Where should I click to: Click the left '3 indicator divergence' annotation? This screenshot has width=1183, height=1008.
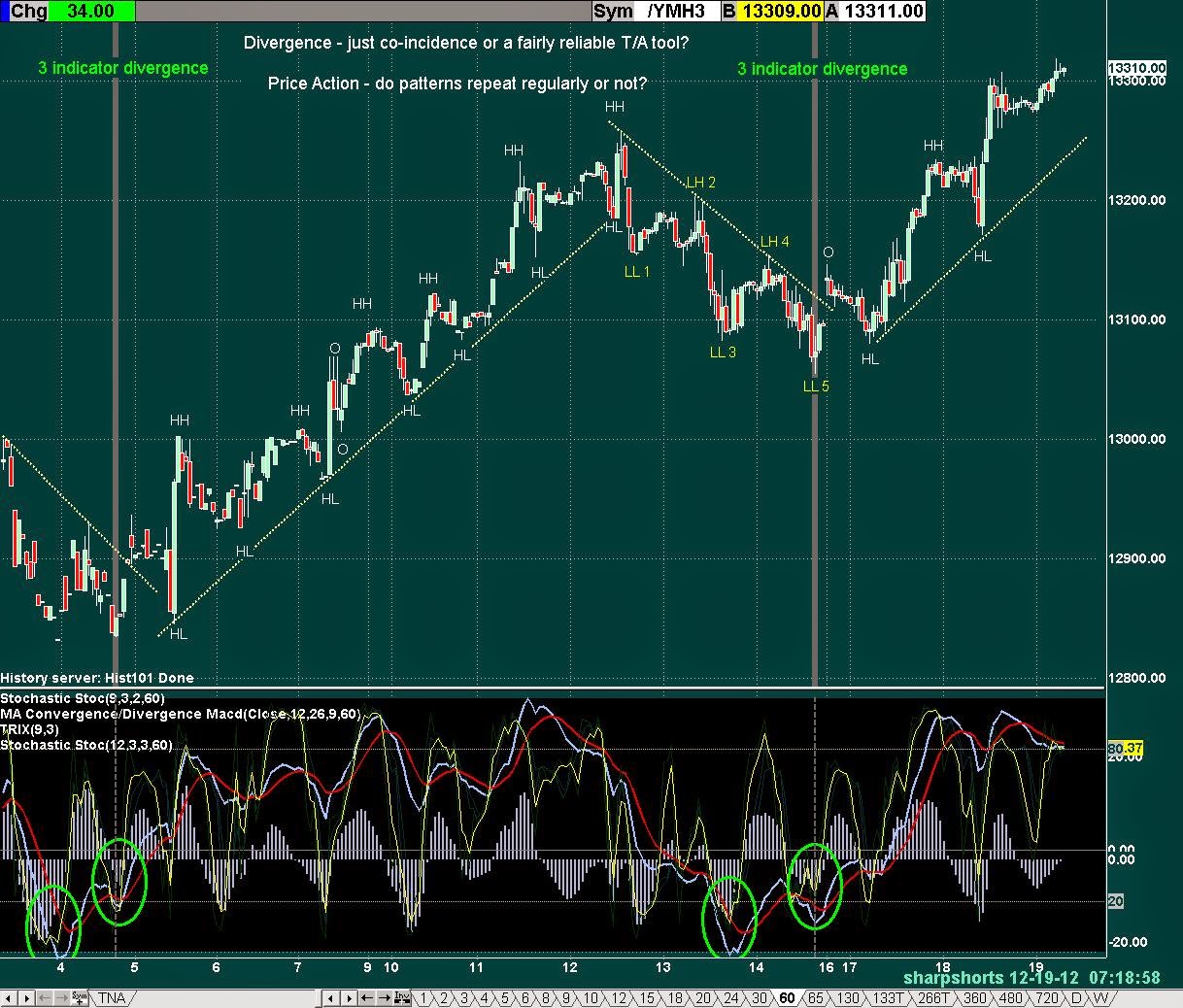tap(123, 68)
